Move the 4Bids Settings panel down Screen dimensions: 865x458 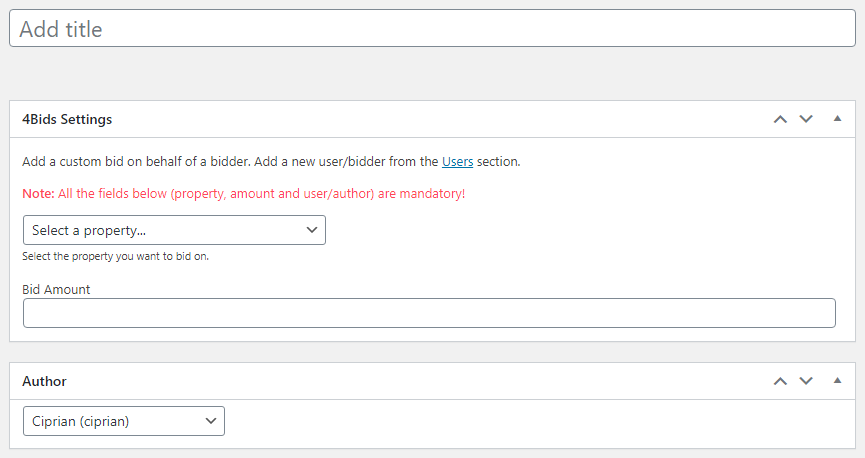click(x=806, y=119)
